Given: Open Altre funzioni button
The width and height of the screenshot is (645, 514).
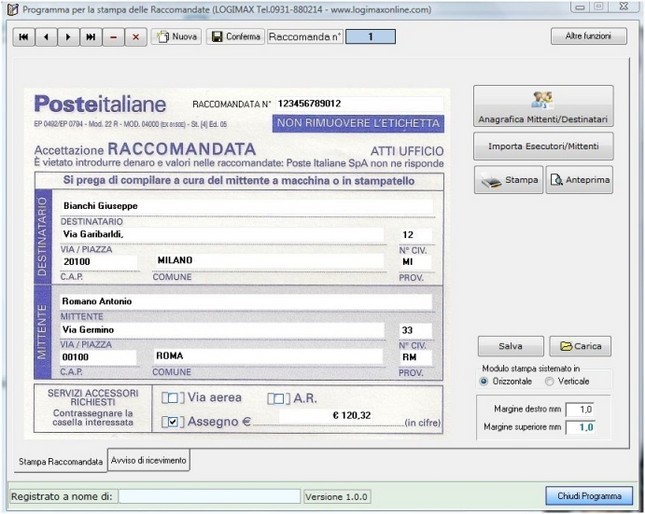Looking at the screenshot, I should [589, 36].
